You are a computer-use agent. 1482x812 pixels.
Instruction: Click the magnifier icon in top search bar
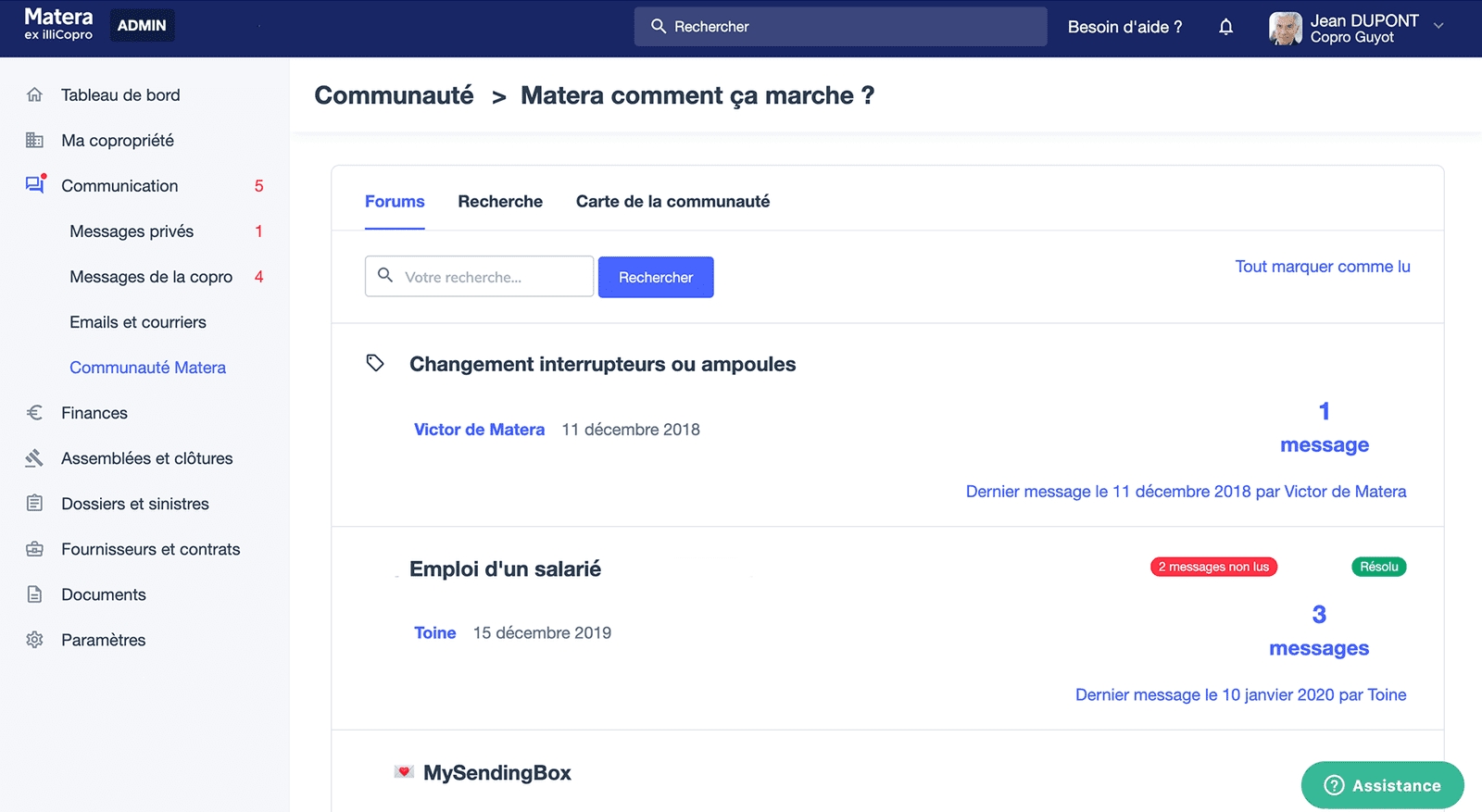coord(659,26)
